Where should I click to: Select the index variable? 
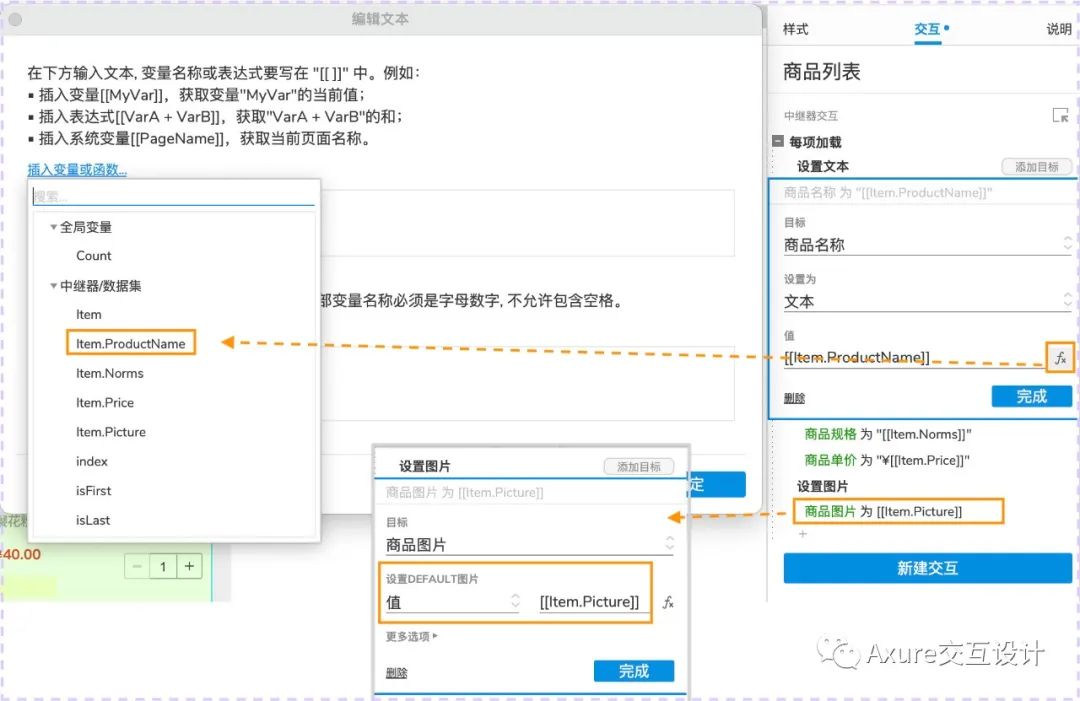[92, 461]
